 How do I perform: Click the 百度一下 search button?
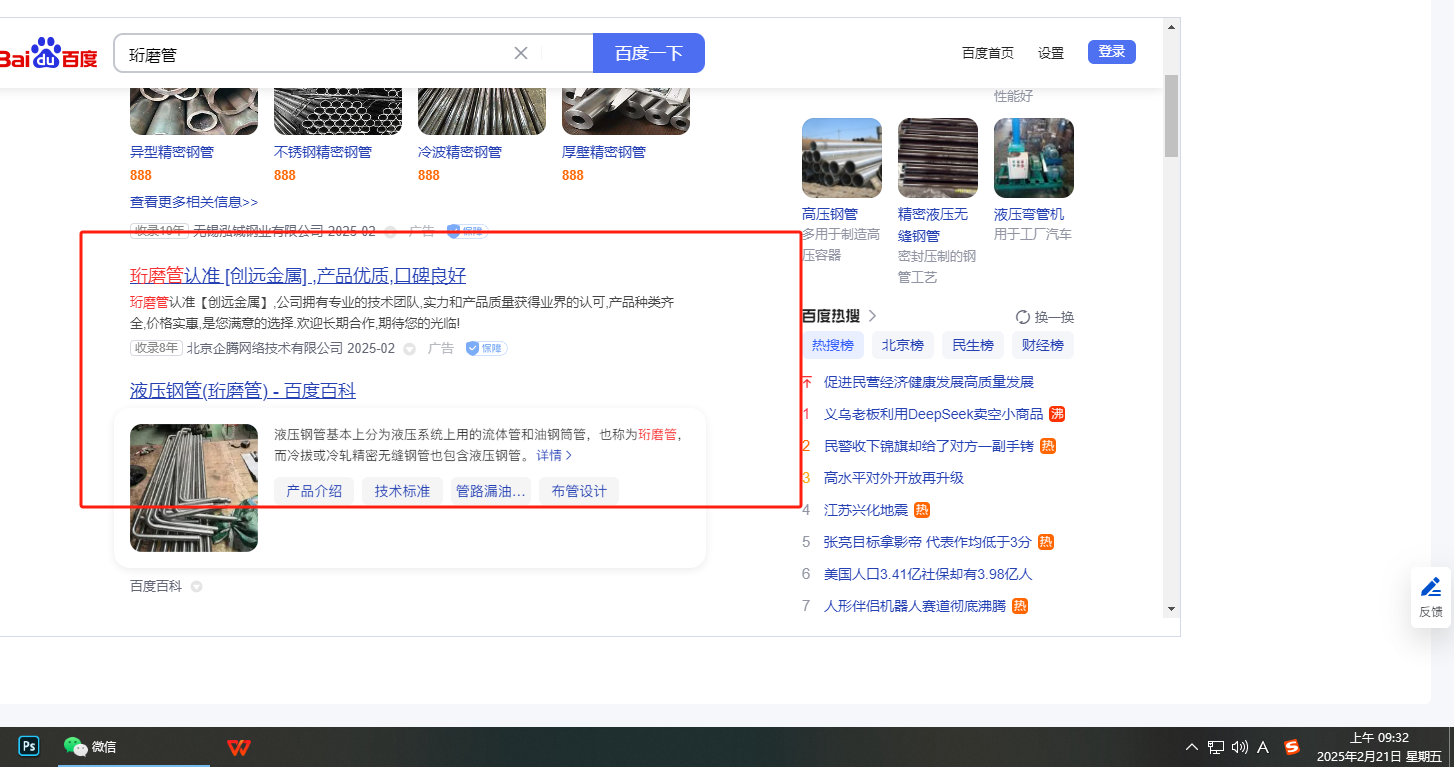tap(648, 53)
